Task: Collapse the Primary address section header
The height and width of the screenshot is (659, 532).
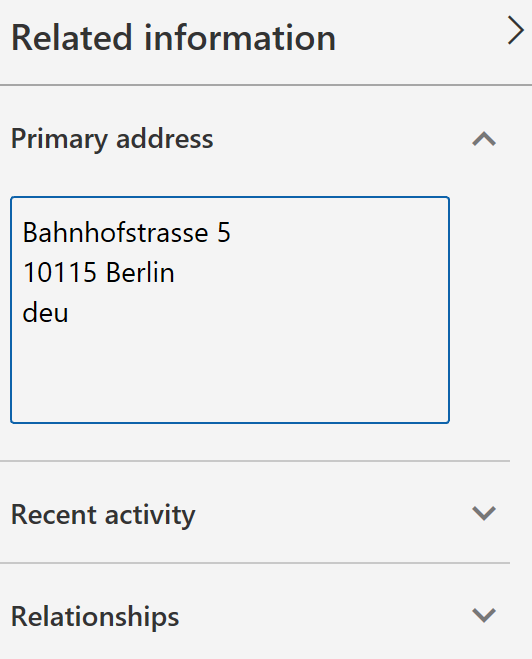Action: [255, 139]
